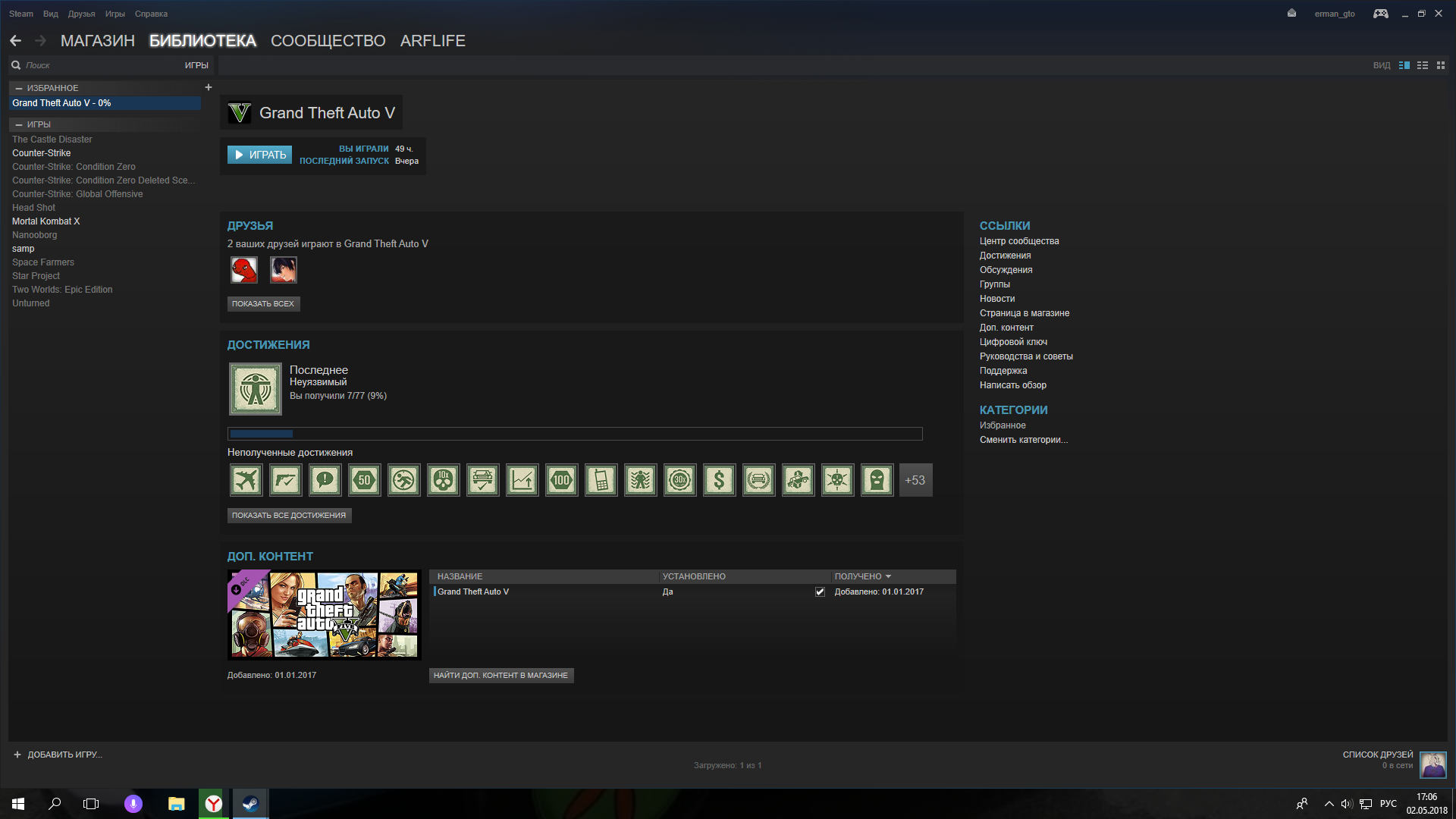Toggle the Grand Theft Auto V DLC checkbox
The image size is (1456, 819).
pos(820,592)
